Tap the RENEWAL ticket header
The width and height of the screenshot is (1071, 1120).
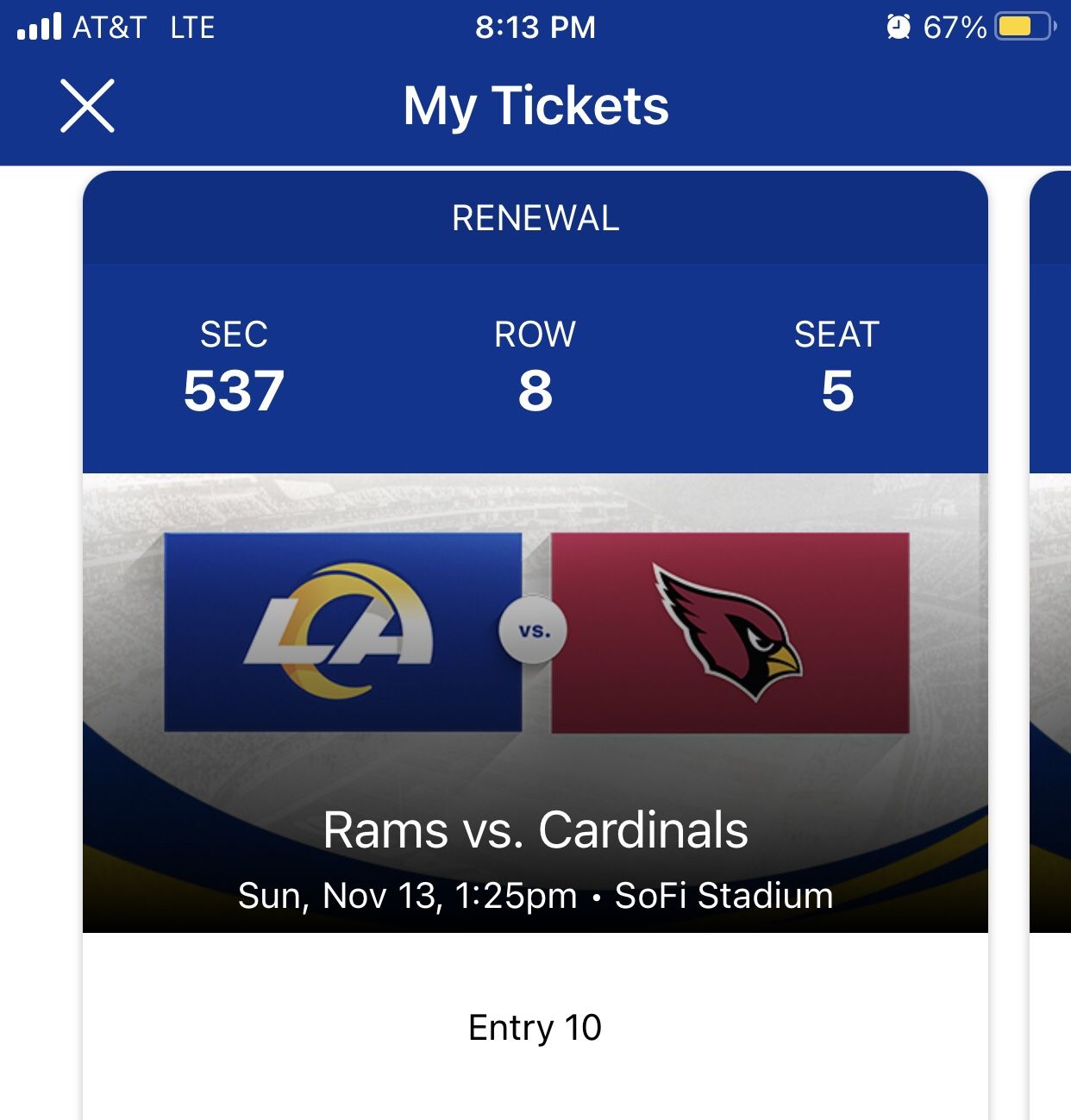coord(535,218)
